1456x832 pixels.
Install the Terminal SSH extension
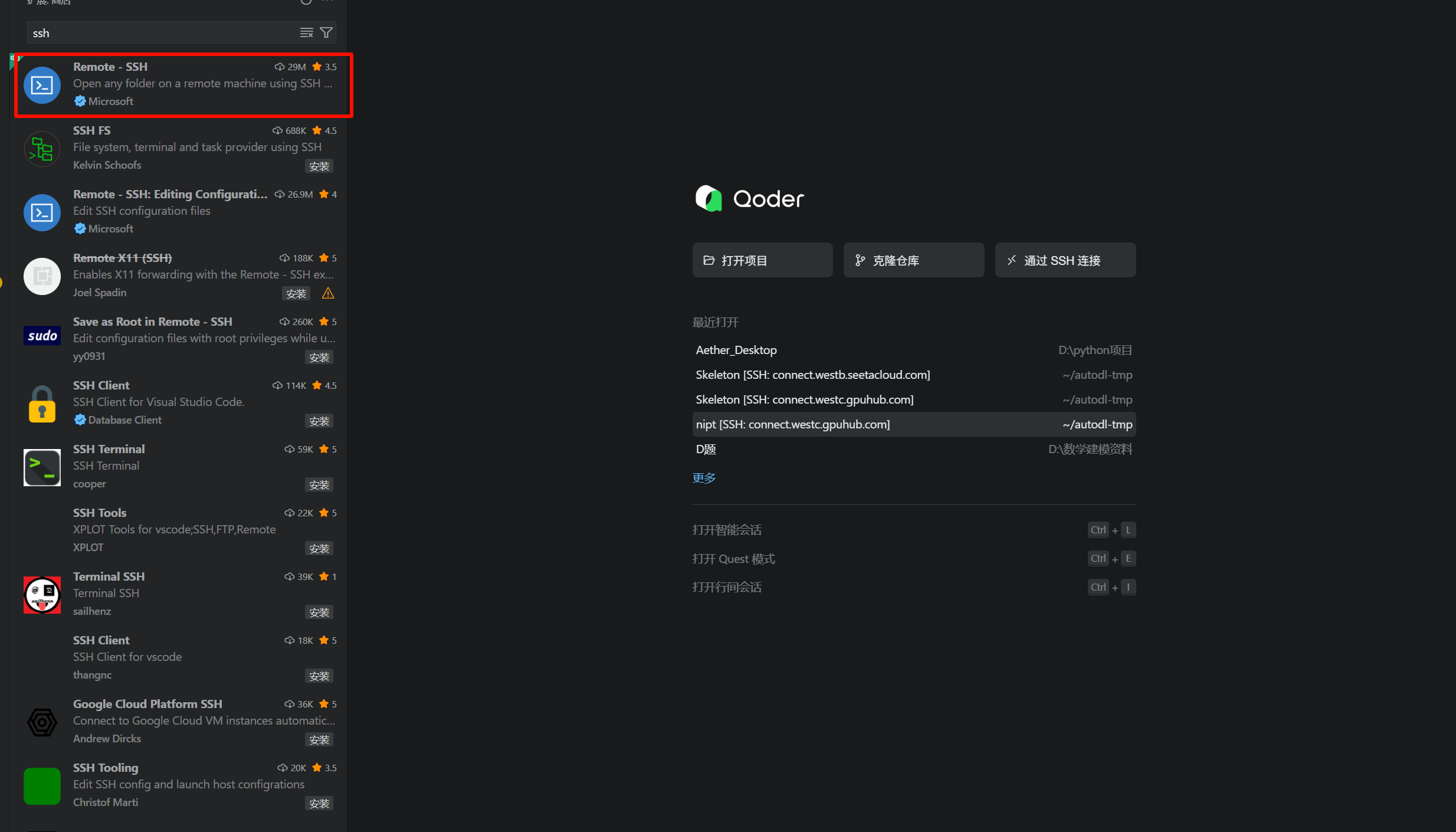319,612
